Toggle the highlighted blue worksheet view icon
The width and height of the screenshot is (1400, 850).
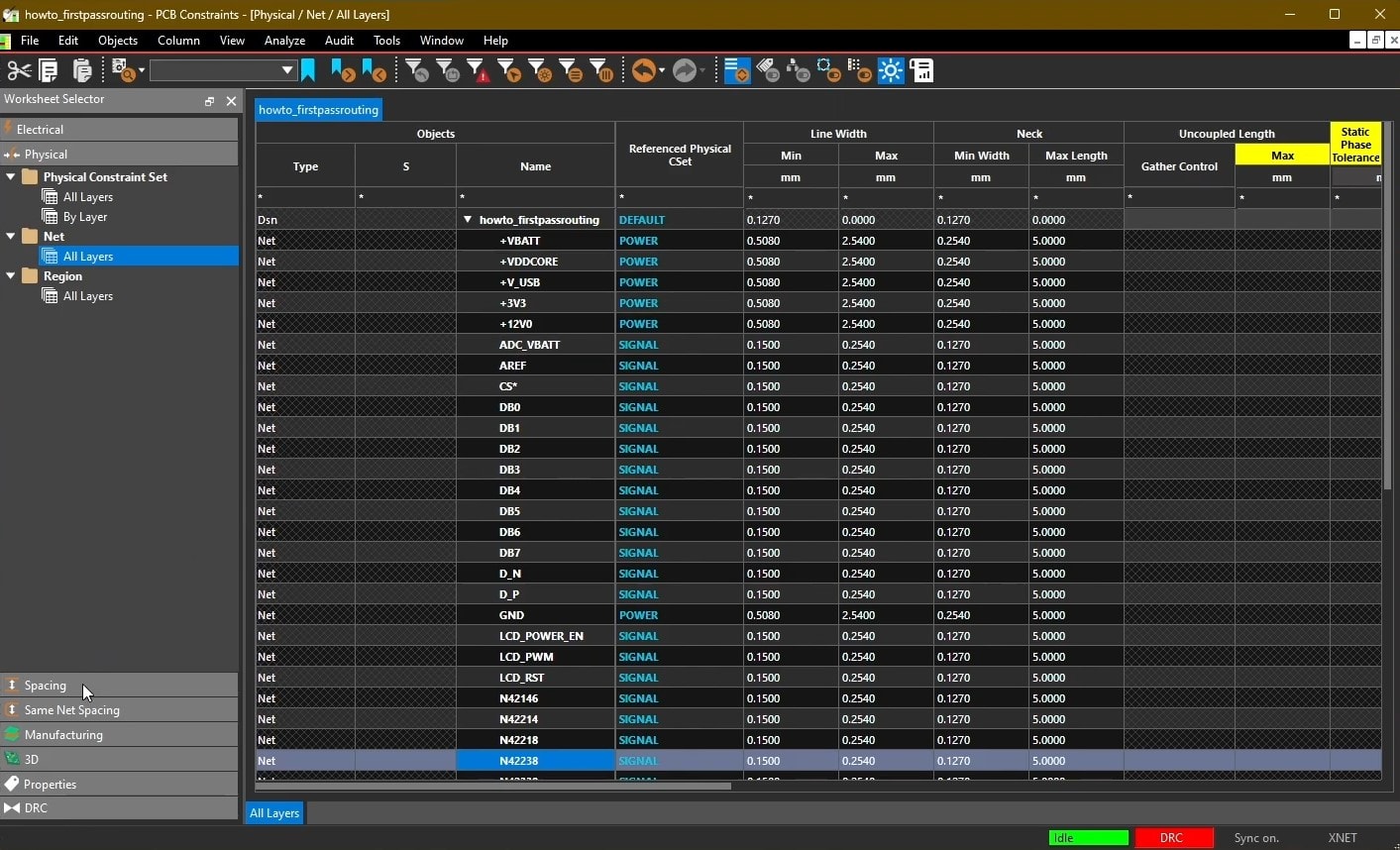[x=737, y=70]
